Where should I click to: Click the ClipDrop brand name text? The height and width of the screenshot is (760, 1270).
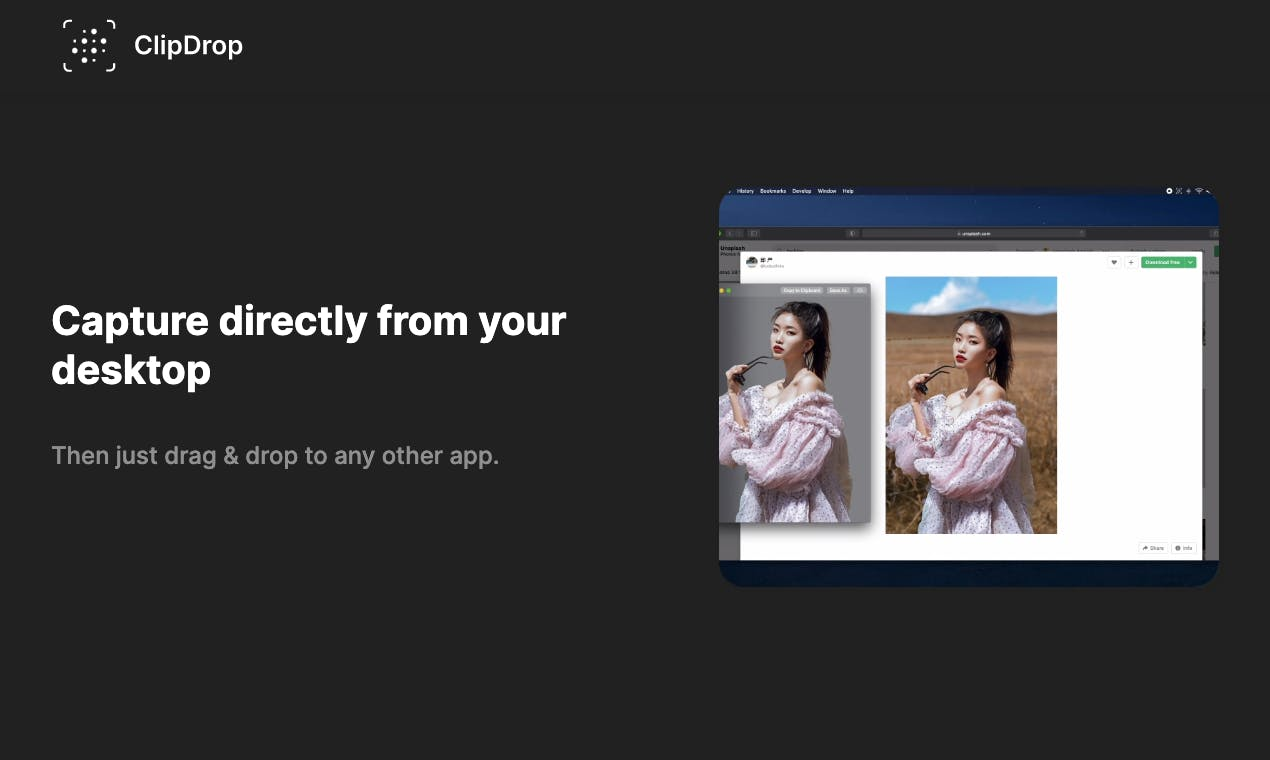pyautogui.click(x=188, y=46)
